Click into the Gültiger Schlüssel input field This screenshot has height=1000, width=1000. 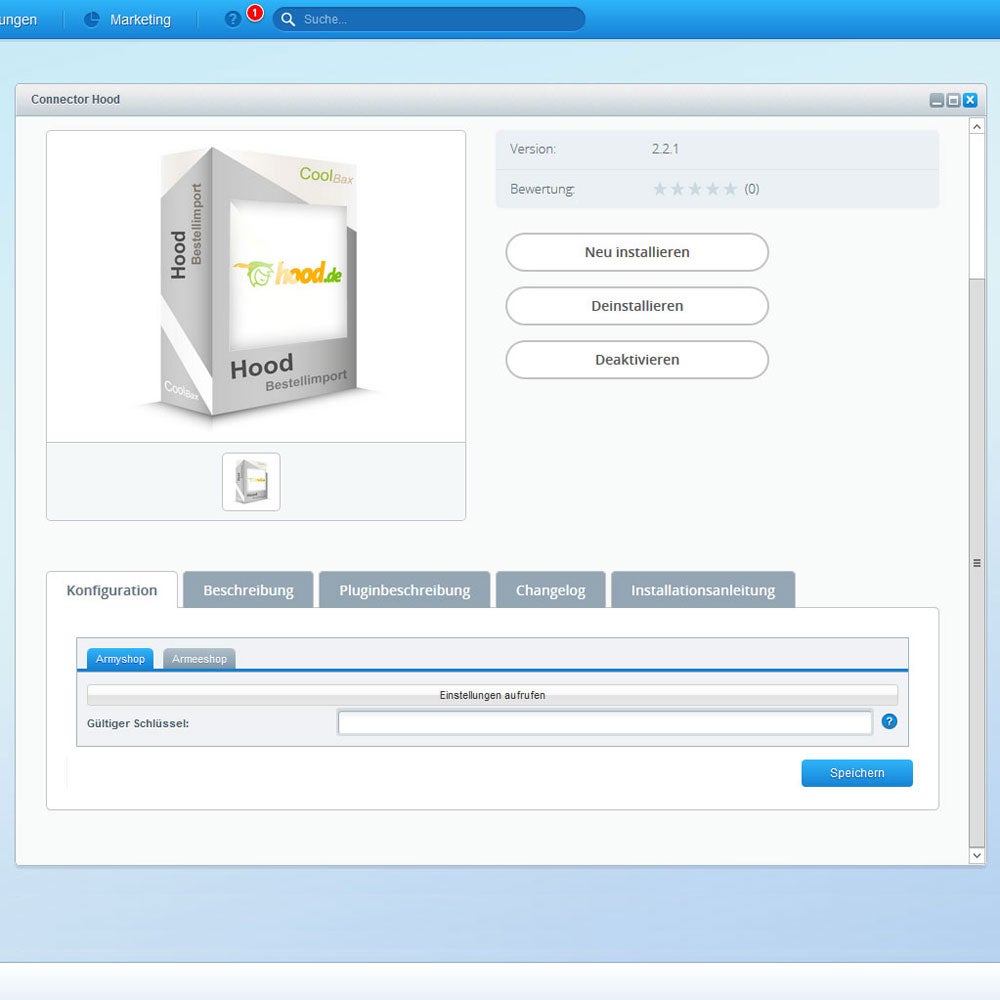coord(605,723)
